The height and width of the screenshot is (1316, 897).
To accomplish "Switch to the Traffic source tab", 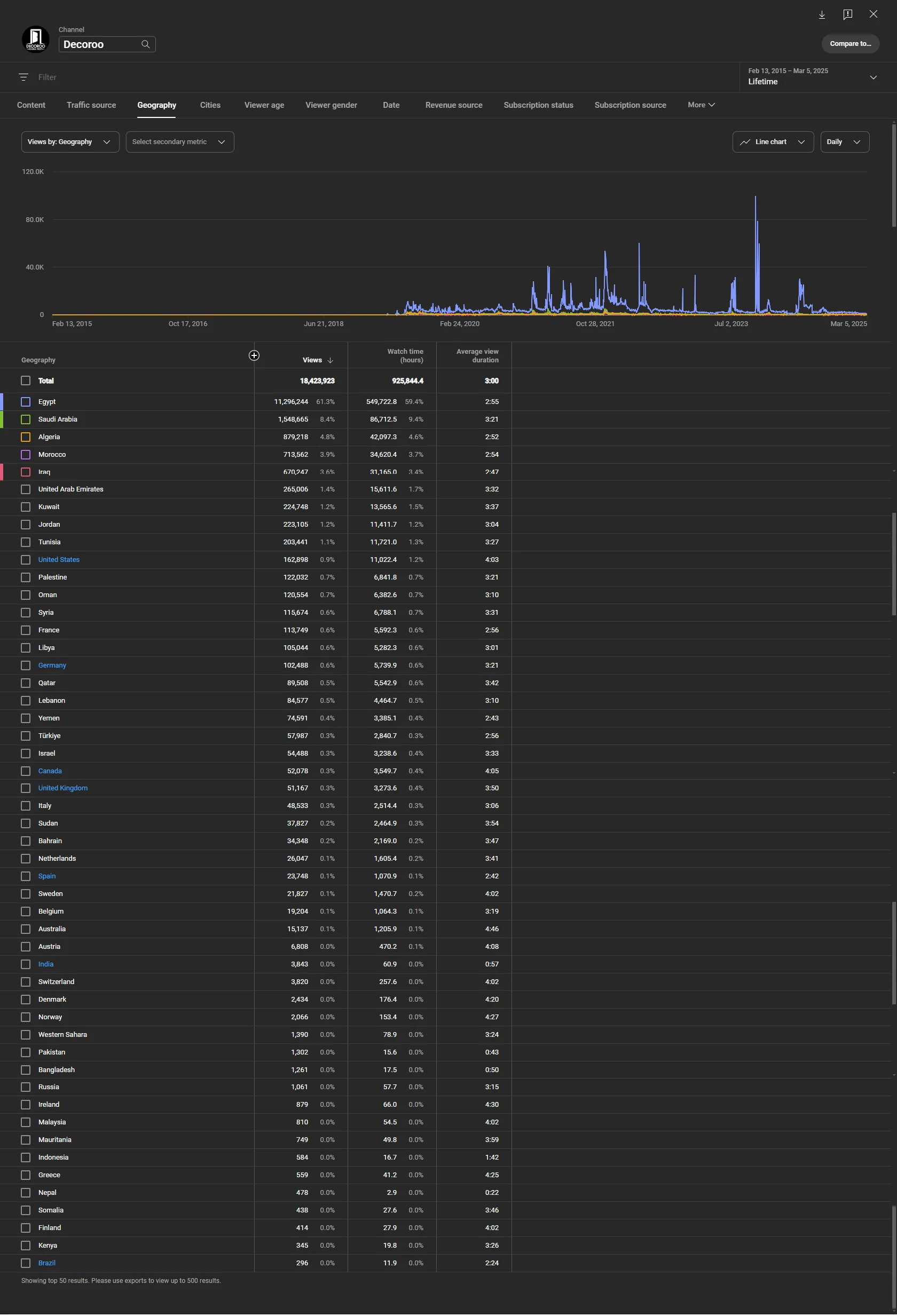I will [91, 105].
